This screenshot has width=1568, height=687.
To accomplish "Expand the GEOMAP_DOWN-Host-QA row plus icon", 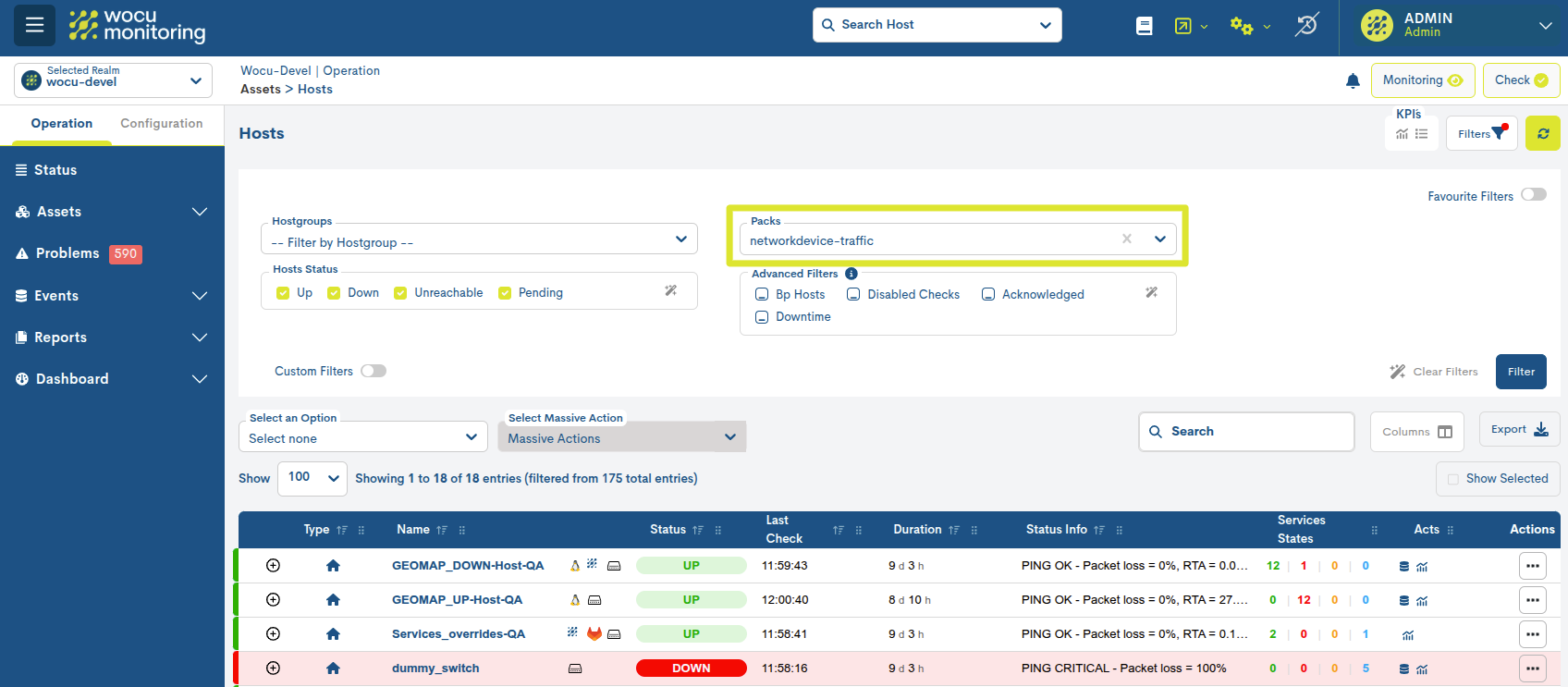I will tap(273, 566).
